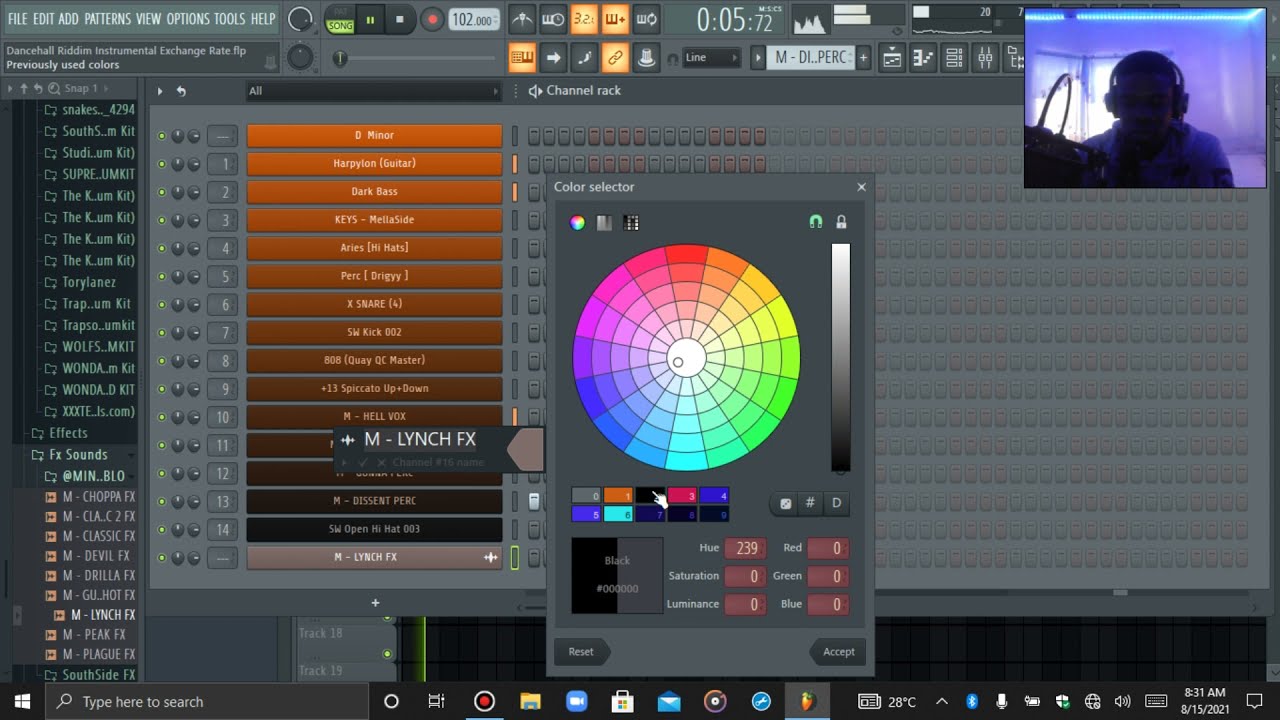Viewport: 1280px width, 720px height.
Task: Mute the M - LYNCH FX channel green light
Action: tap(162, 558)
